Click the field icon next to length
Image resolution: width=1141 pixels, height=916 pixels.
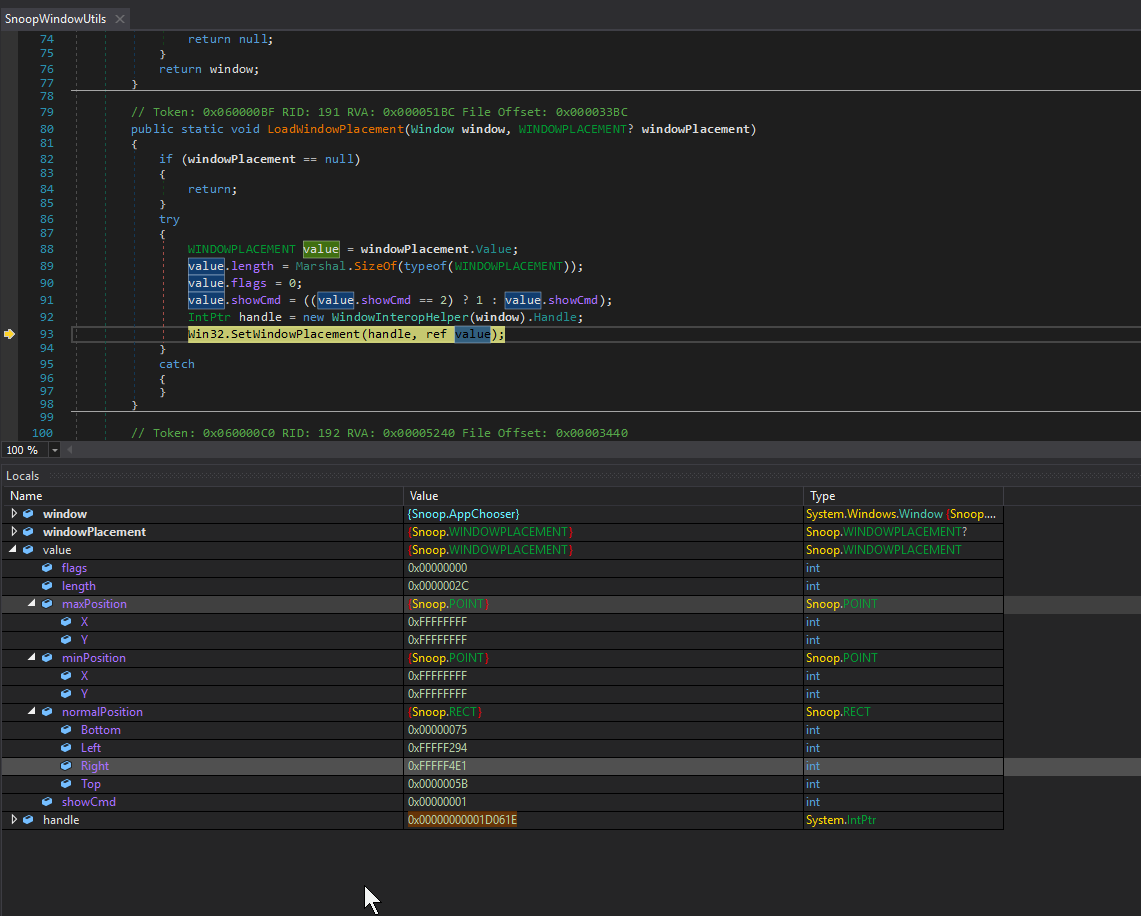pos(47,585)
